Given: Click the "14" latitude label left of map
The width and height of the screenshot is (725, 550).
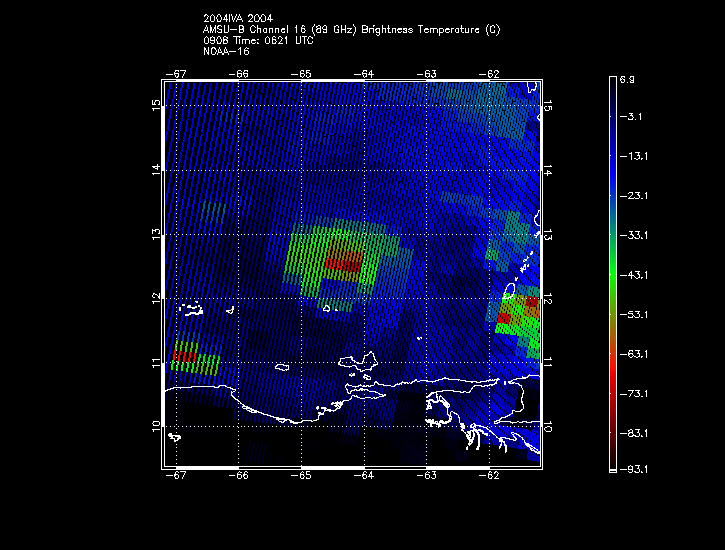Looking at the screenshot, I should tap(156, 170).
